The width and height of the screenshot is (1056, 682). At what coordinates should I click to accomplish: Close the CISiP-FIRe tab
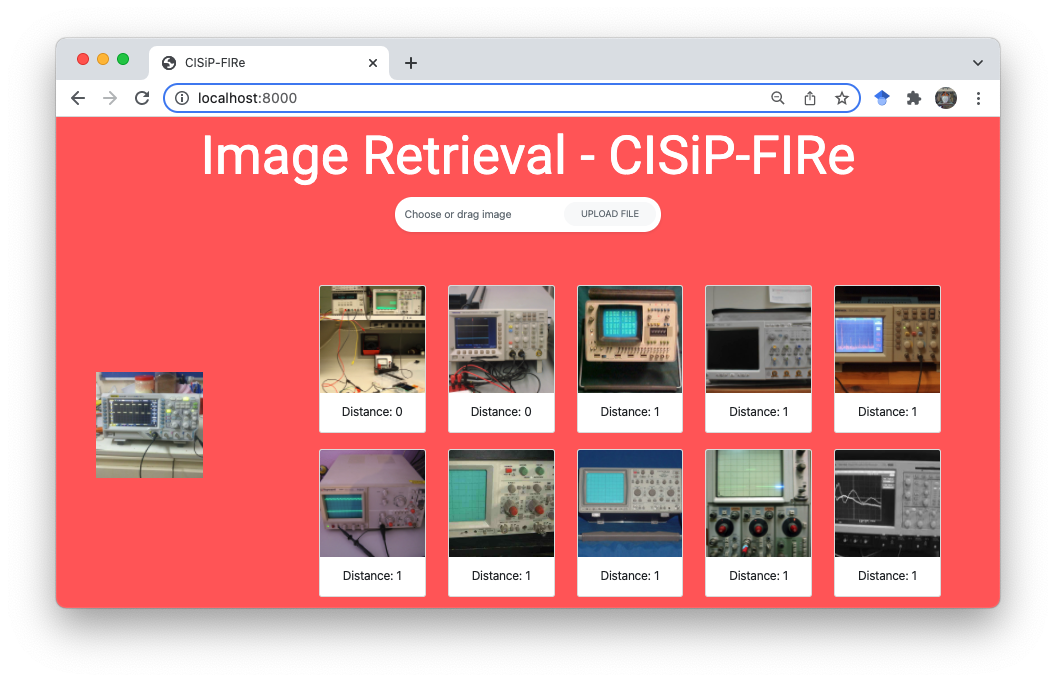pos(372,63)
